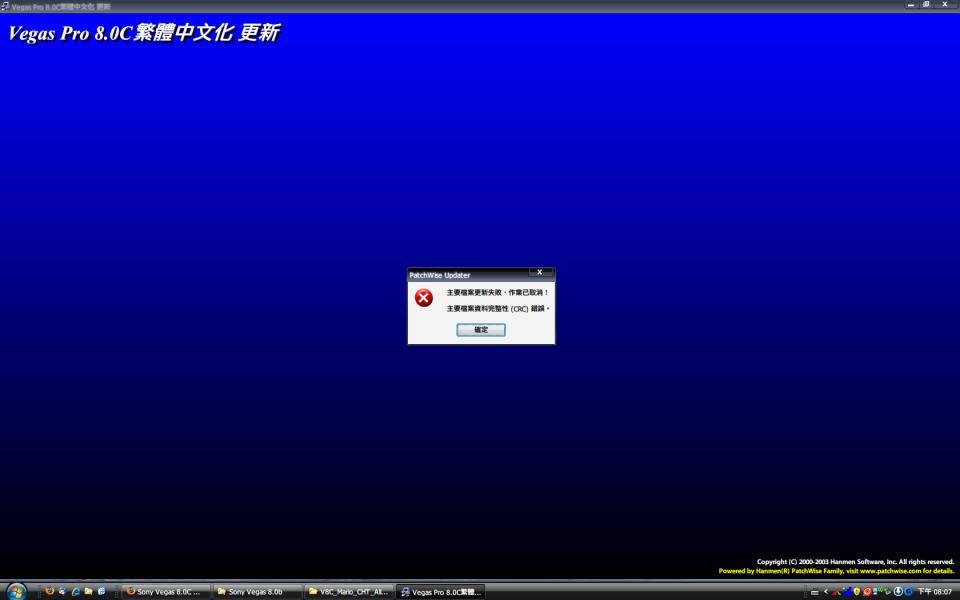The width and height of the screenshot is (960, 600).
Task: Click the yellow shield tray icon
Action: point(857,592)
